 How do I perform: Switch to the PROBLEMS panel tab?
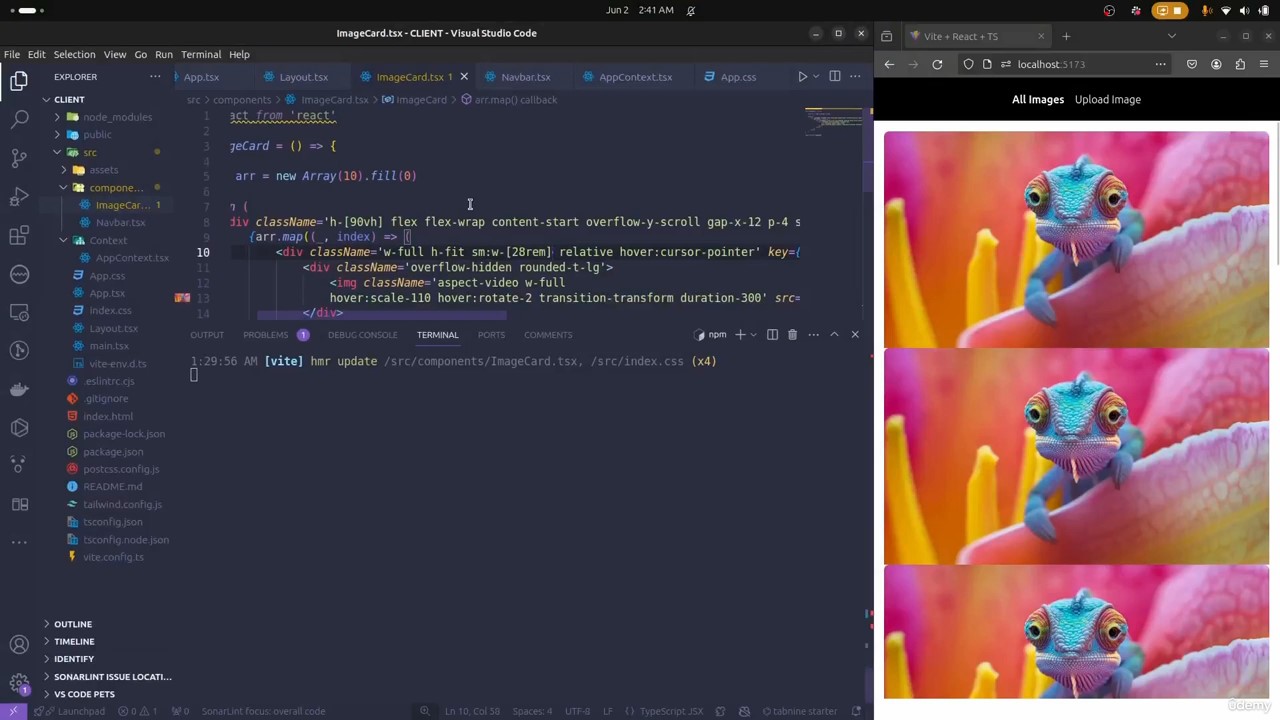tap(275, 335)
